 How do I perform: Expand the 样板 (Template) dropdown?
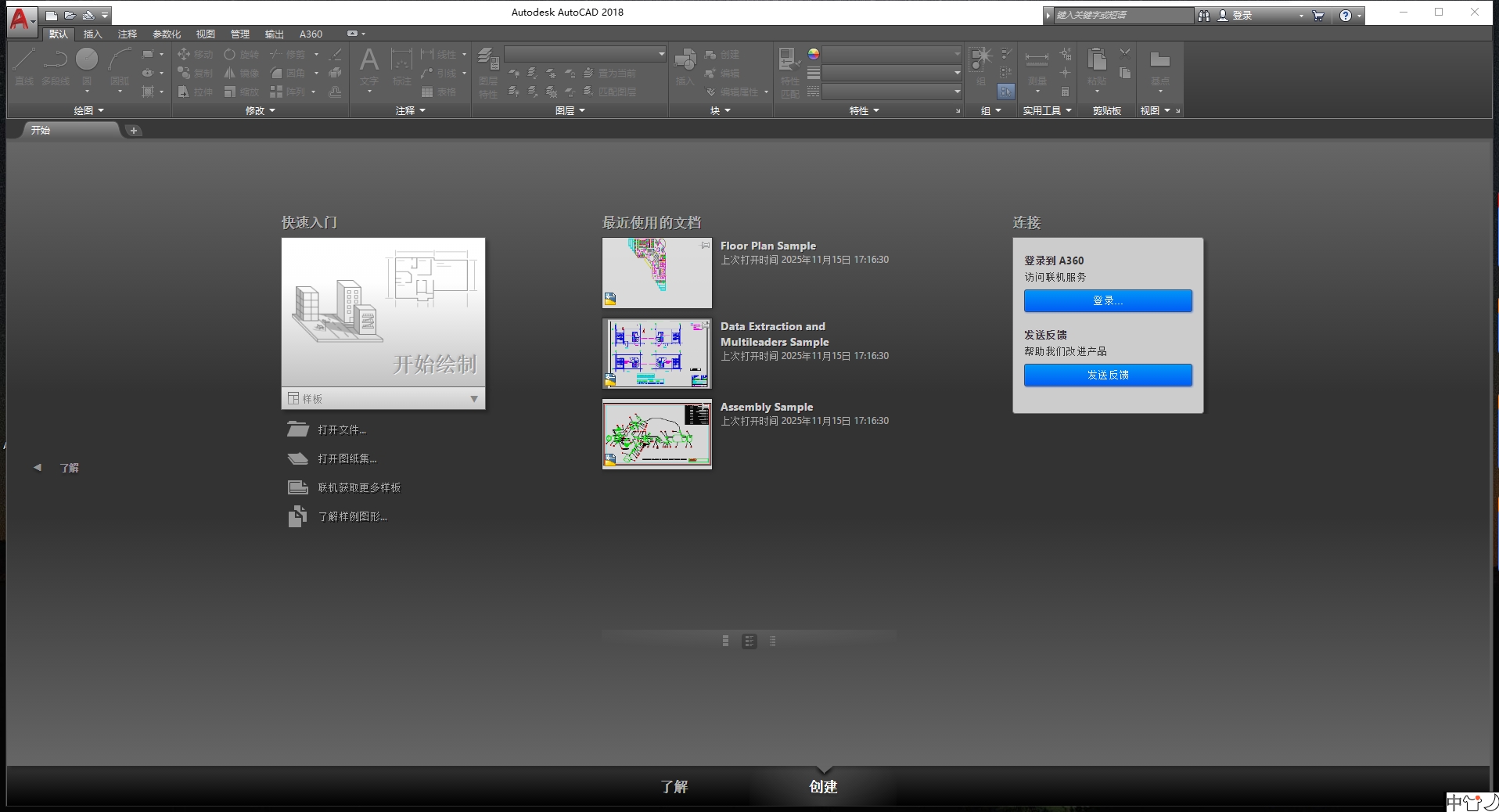coord(474,399)
